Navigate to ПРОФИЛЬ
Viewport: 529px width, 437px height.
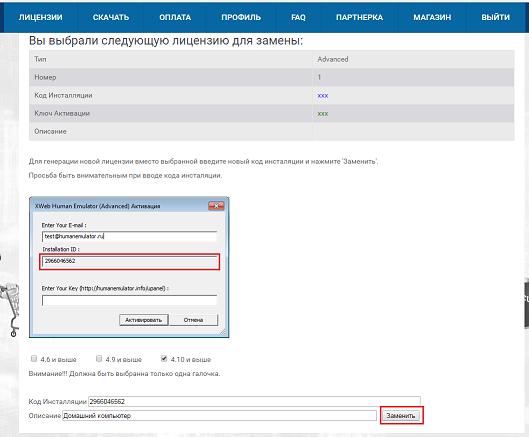pos(241,17)
